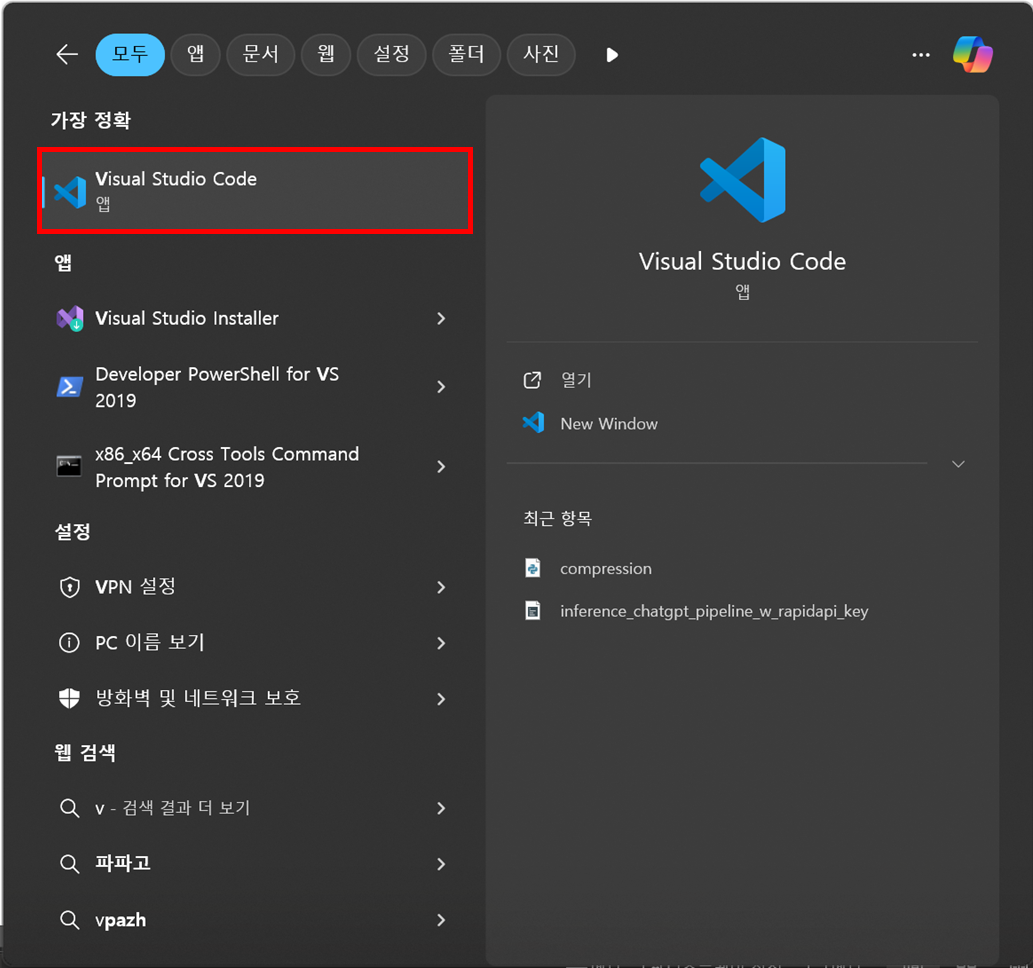Expand the vpazh web search chevron

pos(441,920)
